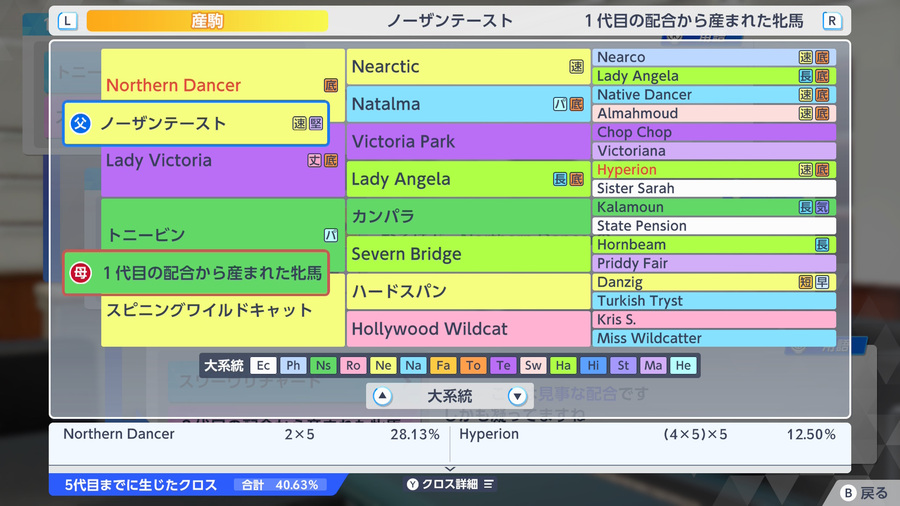
Task: Click the 気 icon on Kalamoun
Action: [x=822, y=207]
